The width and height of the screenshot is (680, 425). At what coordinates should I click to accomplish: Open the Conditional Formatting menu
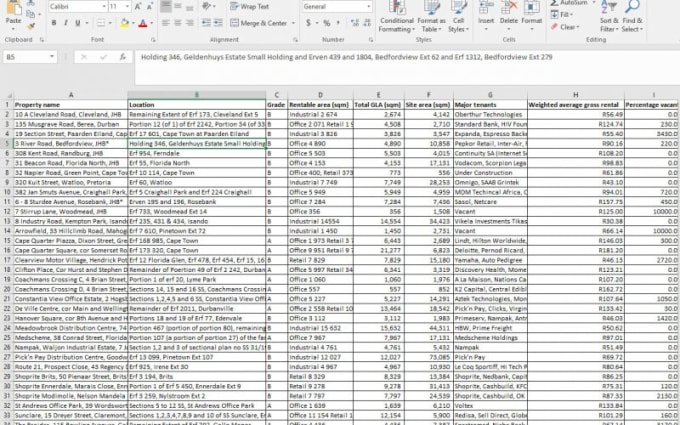(x=396, y=17)
